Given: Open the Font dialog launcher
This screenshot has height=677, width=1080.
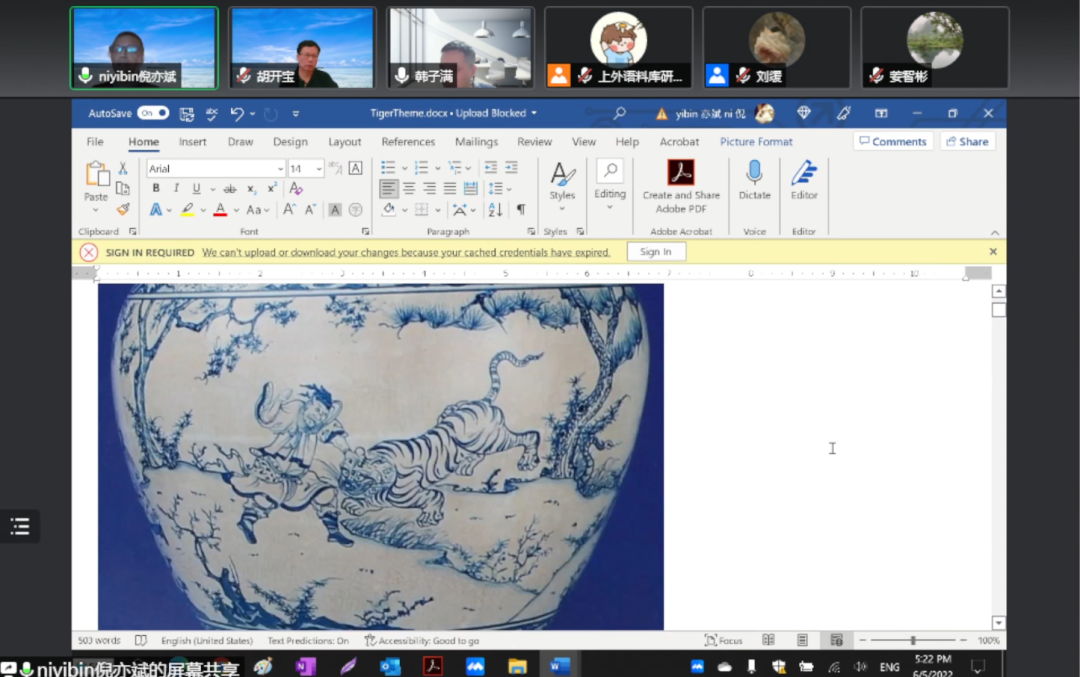Looking at the screenshot, I should 365,231.
